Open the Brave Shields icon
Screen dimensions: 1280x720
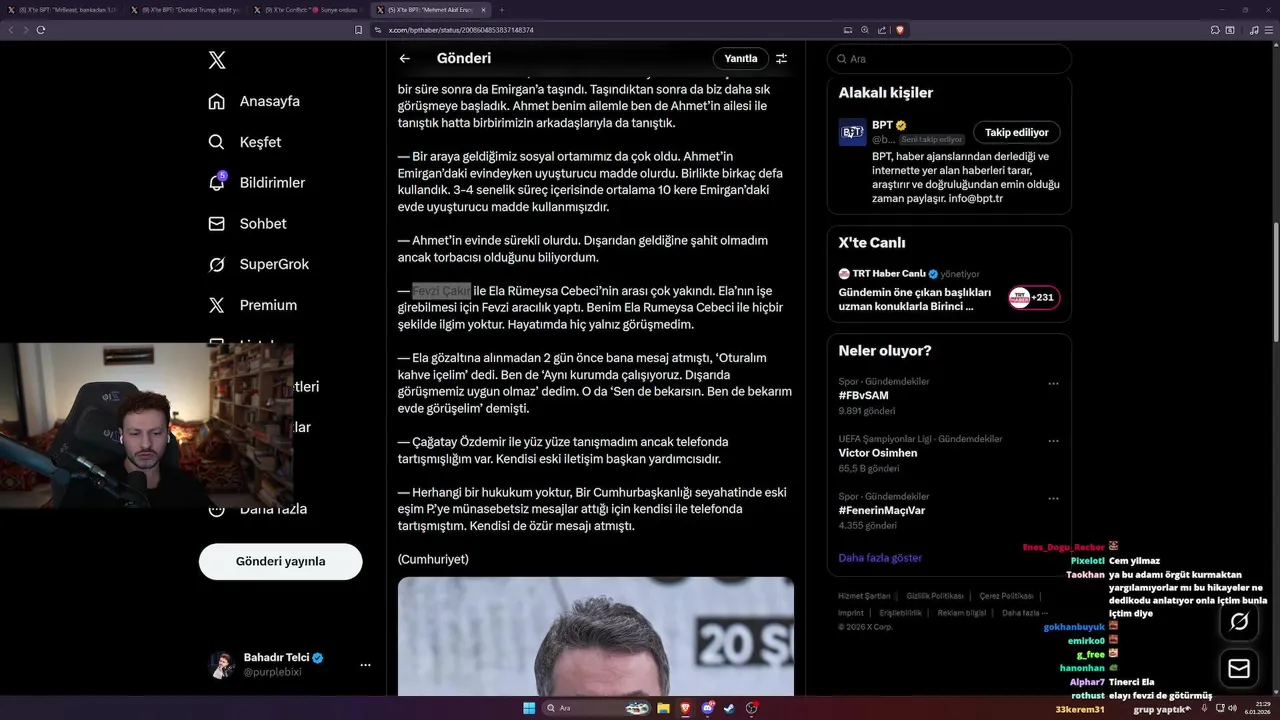(900, 30)
